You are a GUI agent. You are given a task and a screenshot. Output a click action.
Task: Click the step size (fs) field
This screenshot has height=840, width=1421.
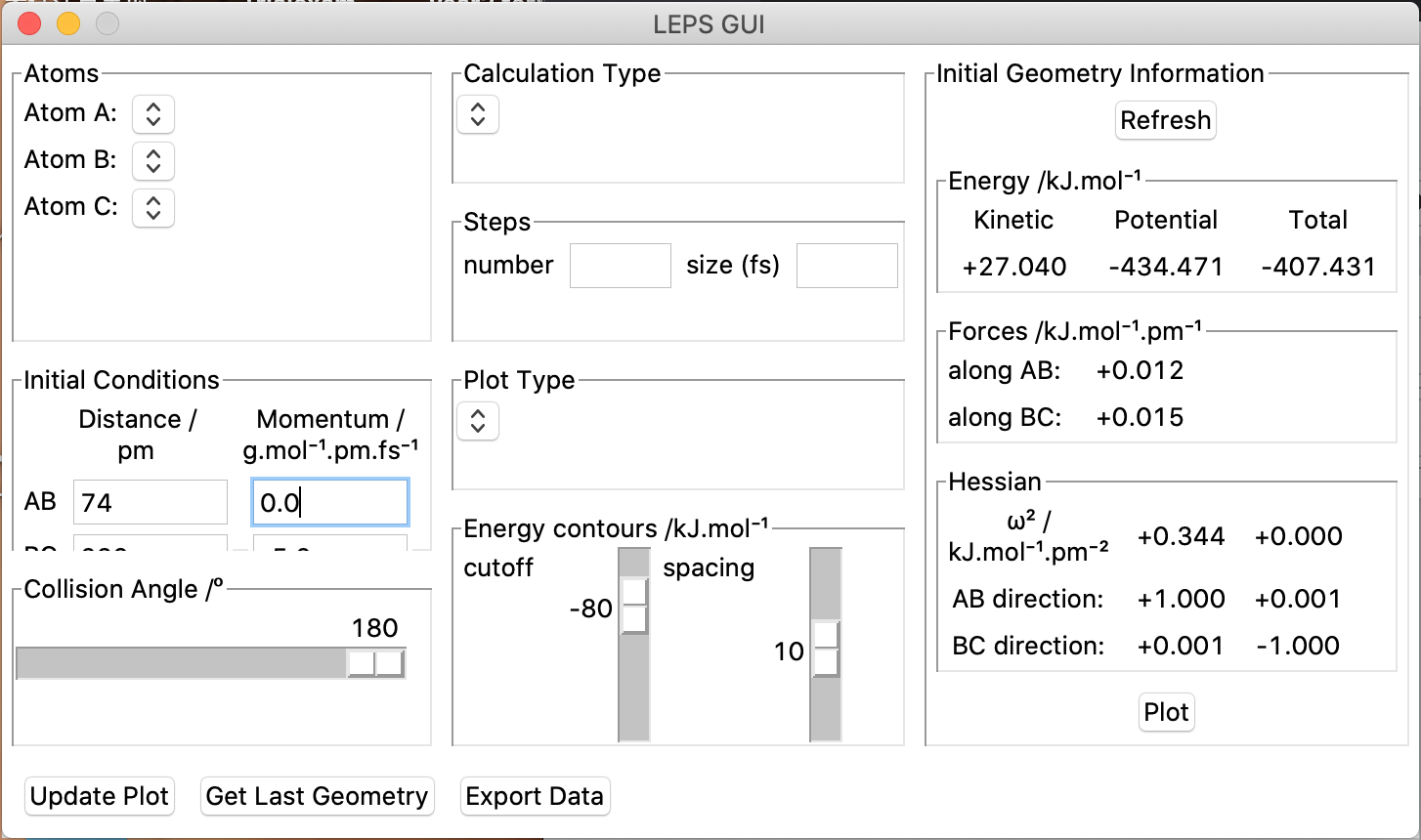pos(846,266)
